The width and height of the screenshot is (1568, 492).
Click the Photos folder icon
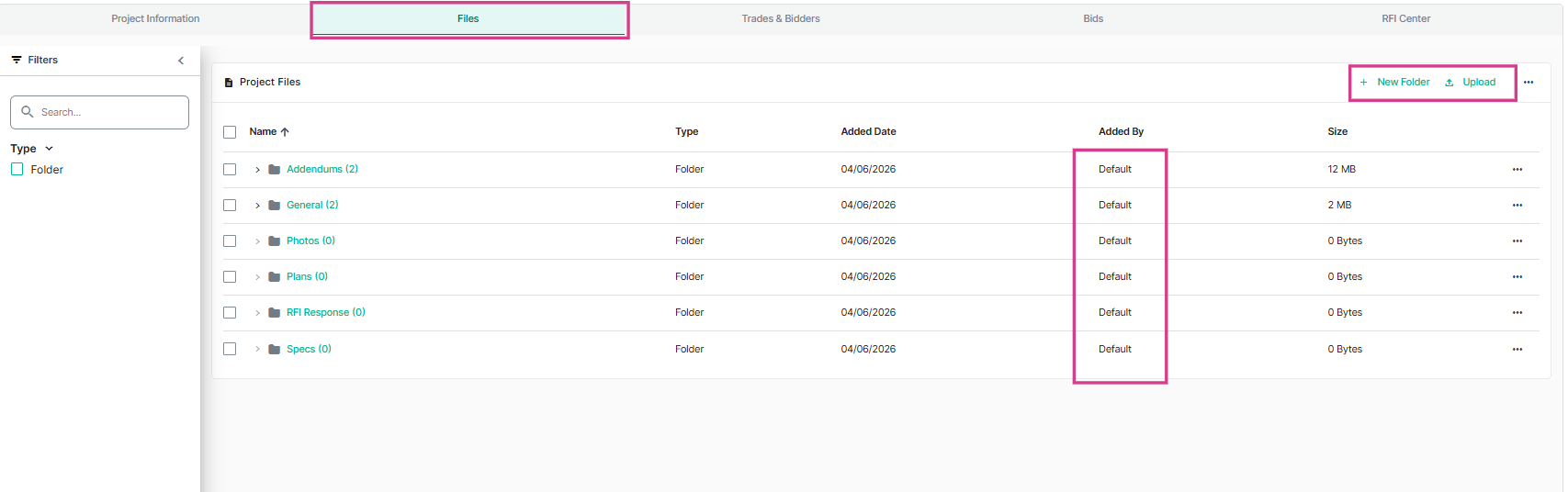pyautogui.click(x=274, y=241)
